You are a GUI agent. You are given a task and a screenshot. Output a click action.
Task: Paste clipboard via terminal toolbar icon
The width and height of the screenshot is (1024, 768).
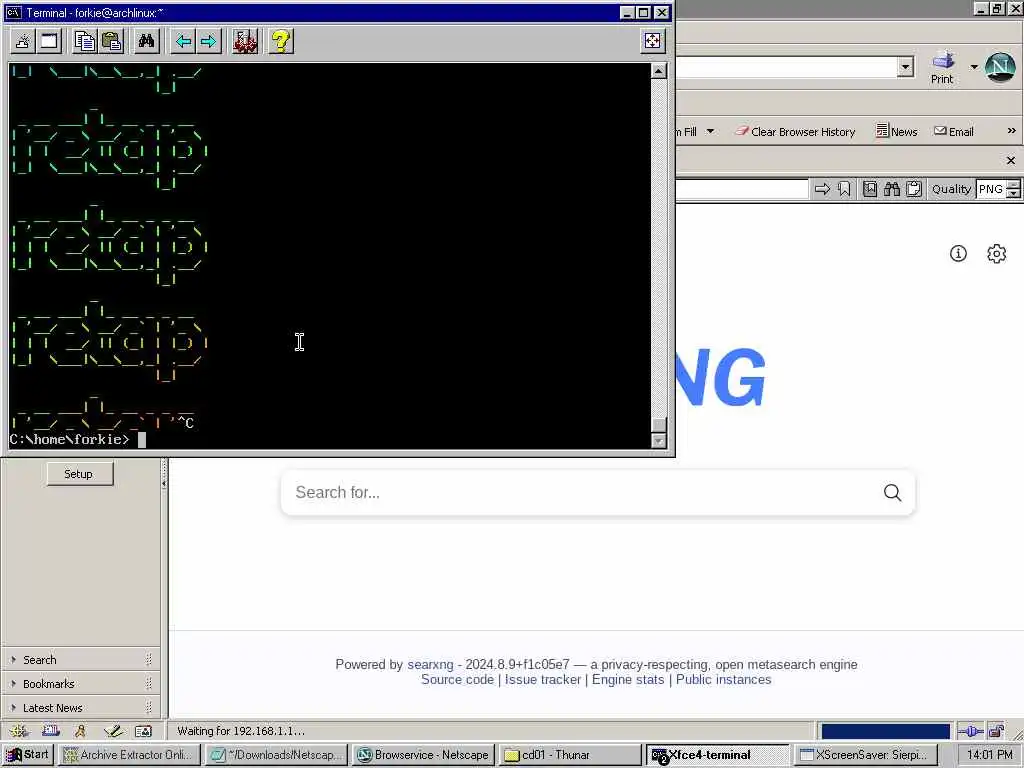point(112,42)
